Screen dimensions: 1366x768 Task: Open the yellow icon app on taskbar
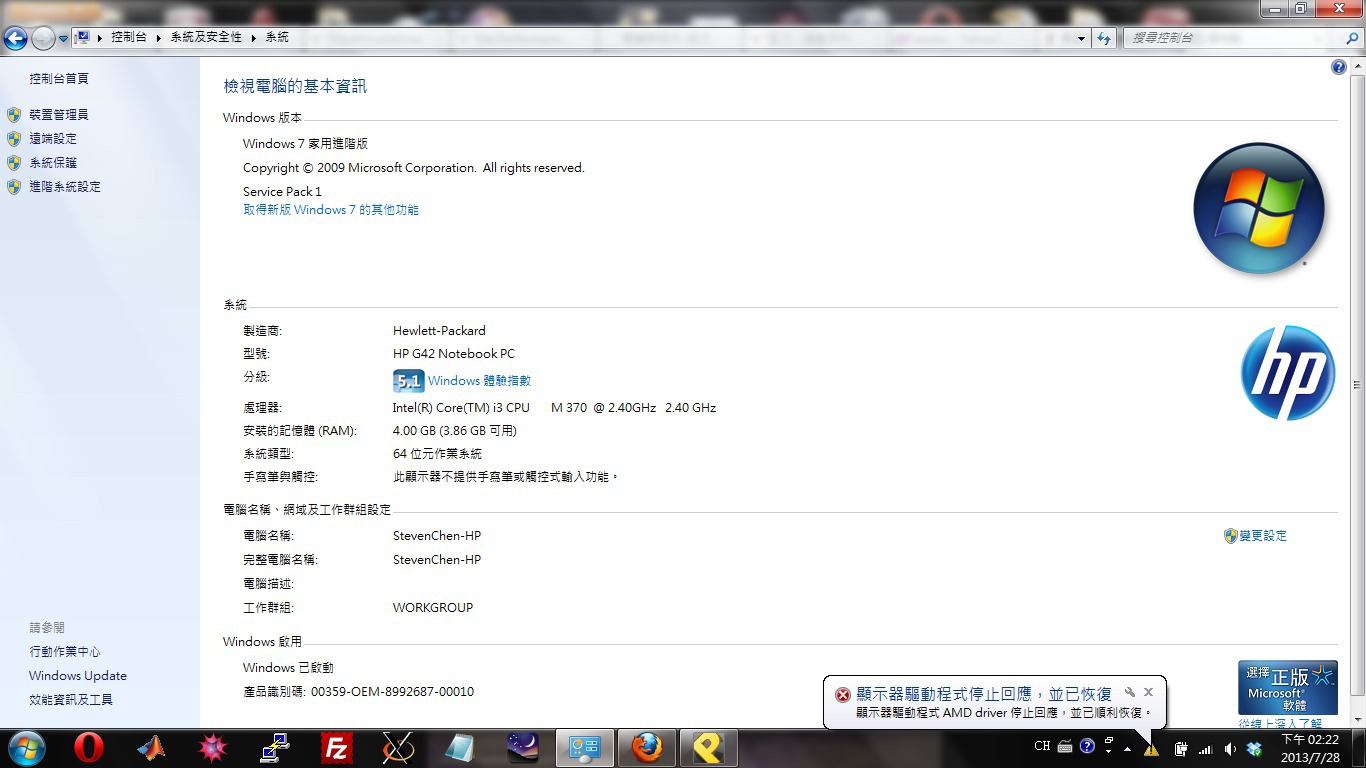tap(709, 748)
